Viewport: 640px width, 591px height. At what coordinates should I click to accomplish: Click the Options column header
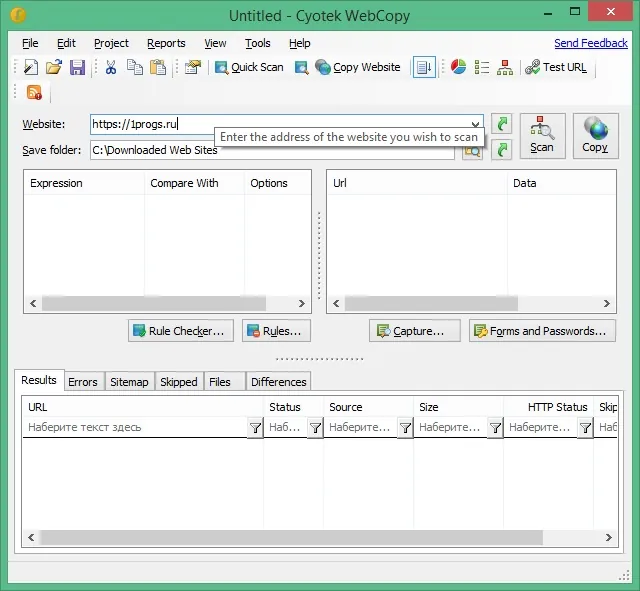point(278,183)
